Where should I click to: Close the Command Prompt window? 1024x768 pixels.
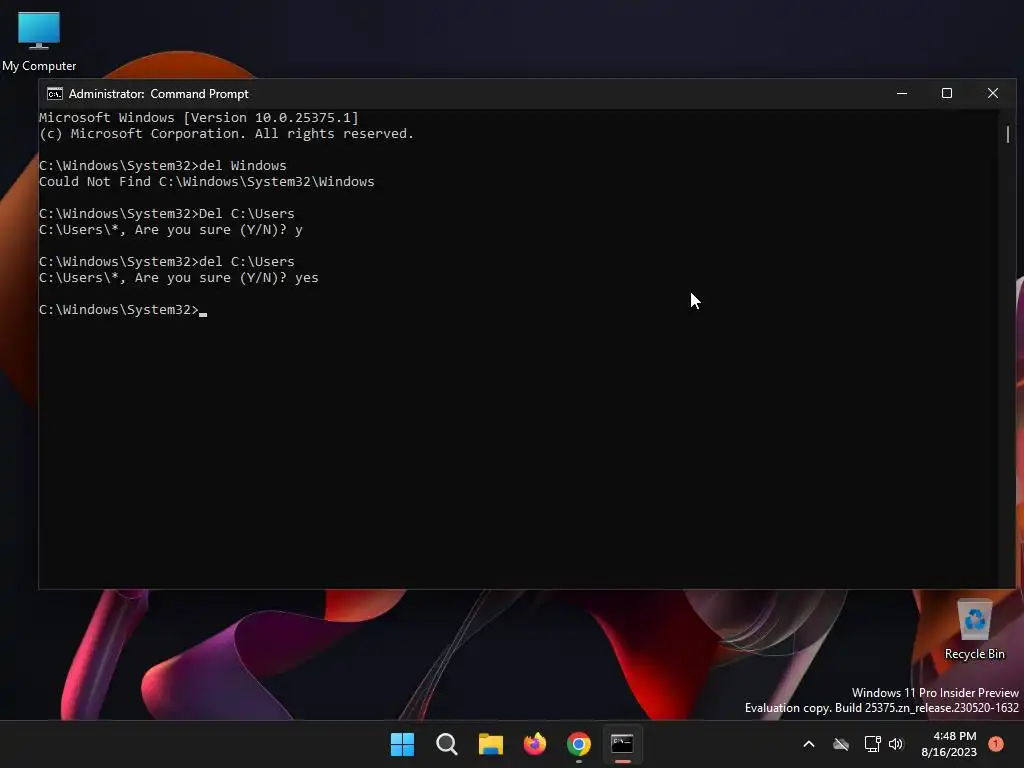click(x=993, y=93)
